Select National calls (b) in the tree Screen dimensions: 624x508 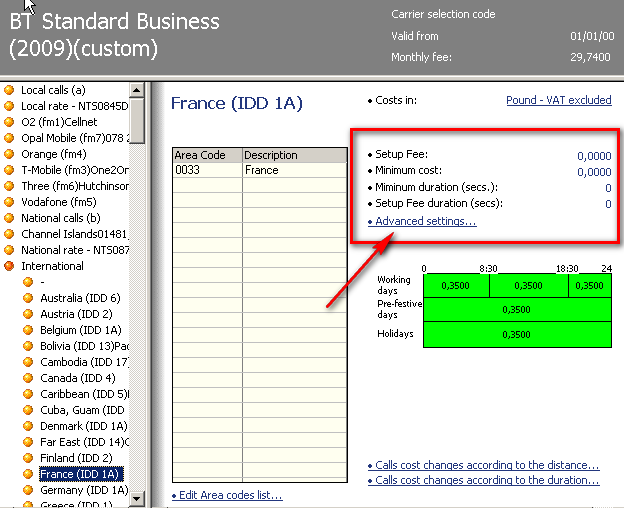[60, 218]
